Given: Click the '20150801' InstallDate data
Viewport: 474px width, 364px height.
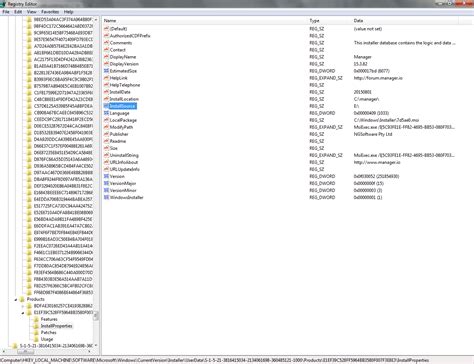Looking at the screenshot, I should pyautogui.click(x=362, y=92).
